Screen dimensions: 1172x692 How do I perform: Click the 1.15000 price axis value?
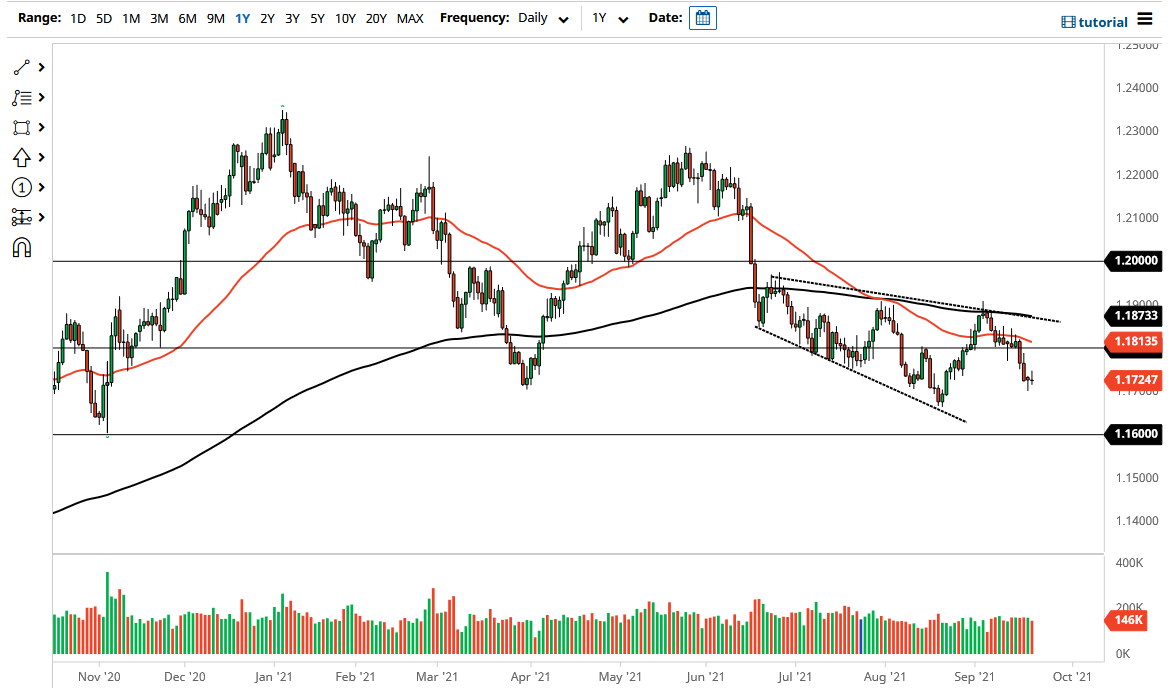point(1137,478)
